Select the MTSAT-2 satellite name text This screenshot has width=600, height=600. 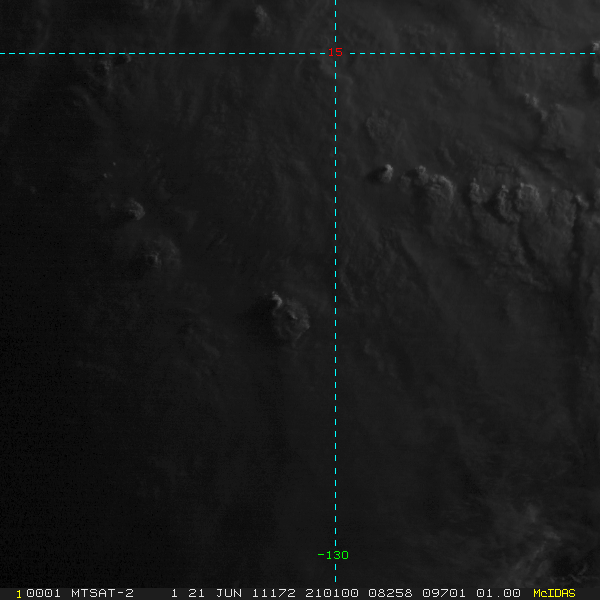[103, 593]
